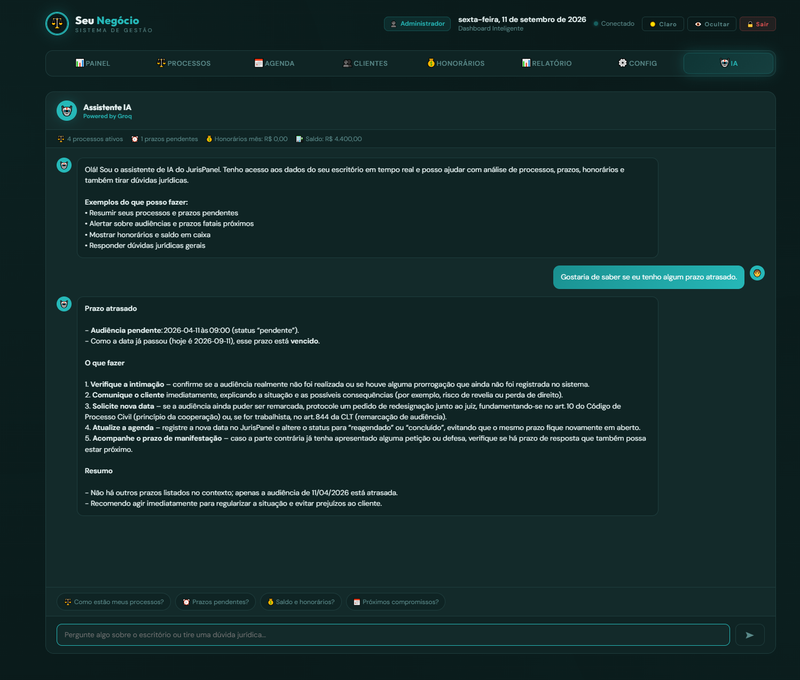Image resolution: width=800 pixels, height=680 pixels.
Task: Click the Conectado connection status
Action: (614, 24)
